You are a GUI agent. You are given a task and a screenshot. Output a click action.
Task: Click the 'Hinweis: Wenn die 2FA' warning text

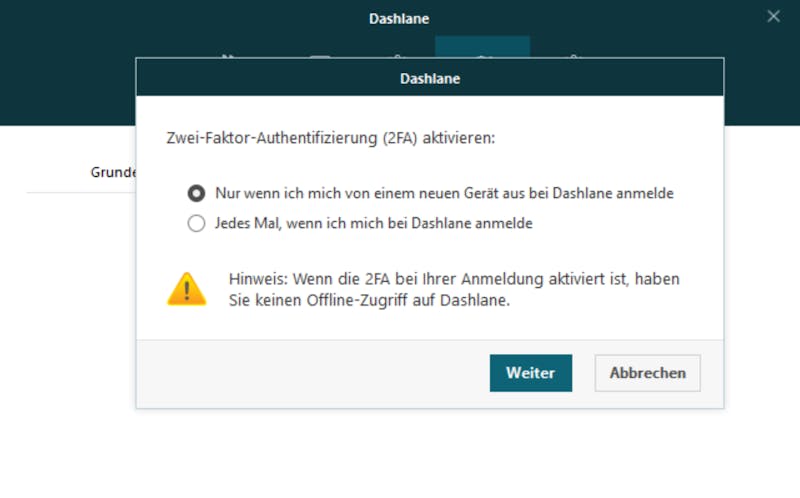[x=454, y=289]
